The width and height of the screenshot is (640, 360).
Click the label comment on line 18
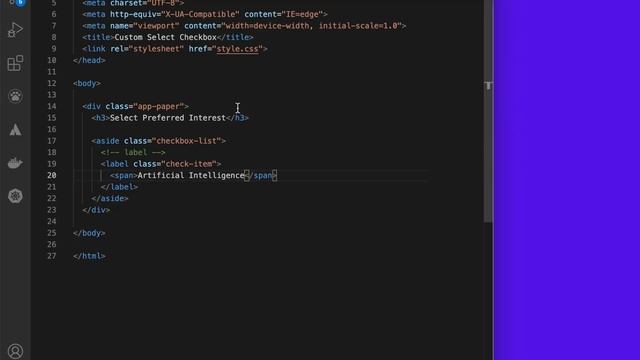(133, 153)
